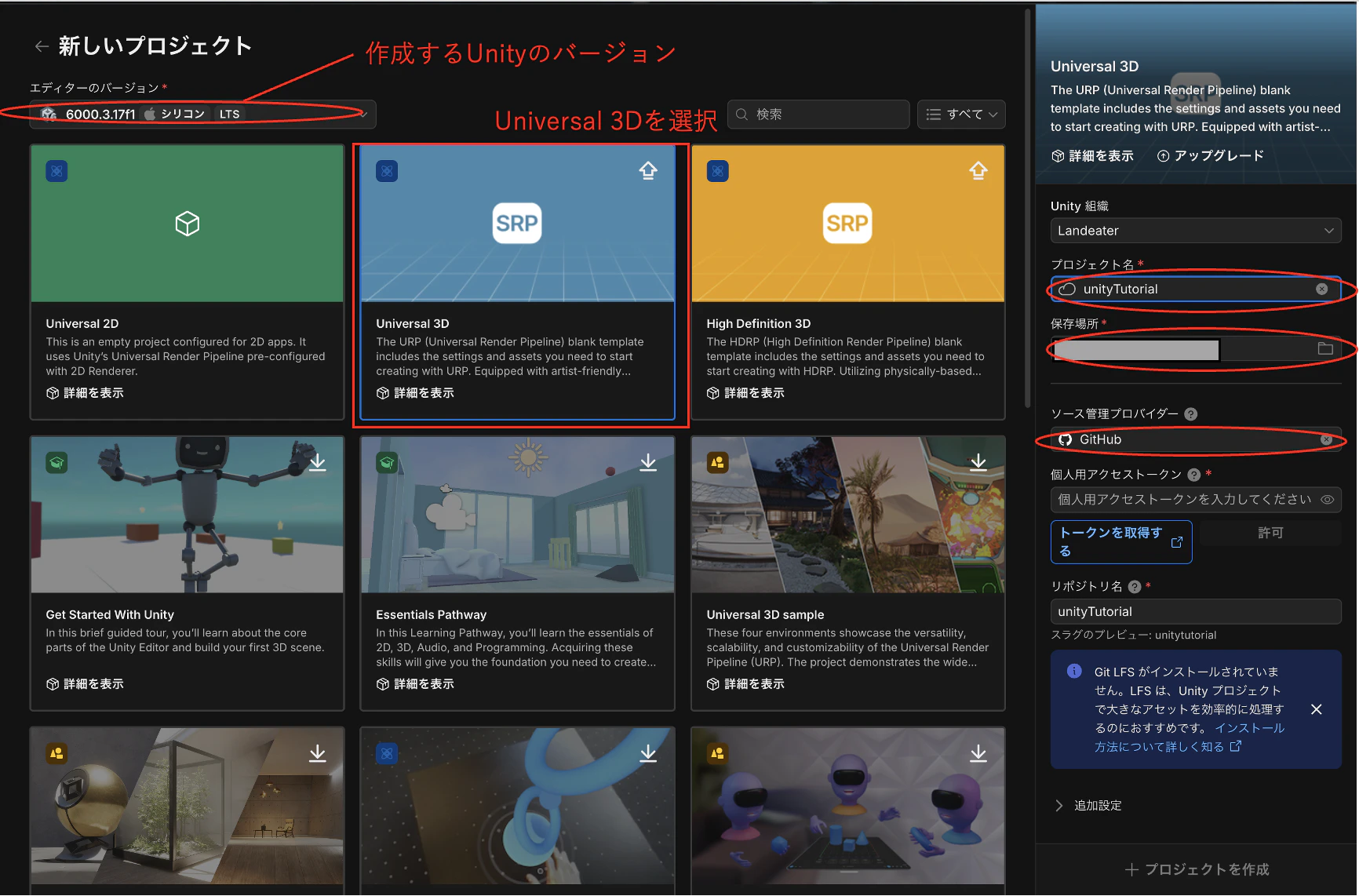The image size is (1359, 896).
Task: Download the golden sphere interior sample template
Action: pos(318,753)
